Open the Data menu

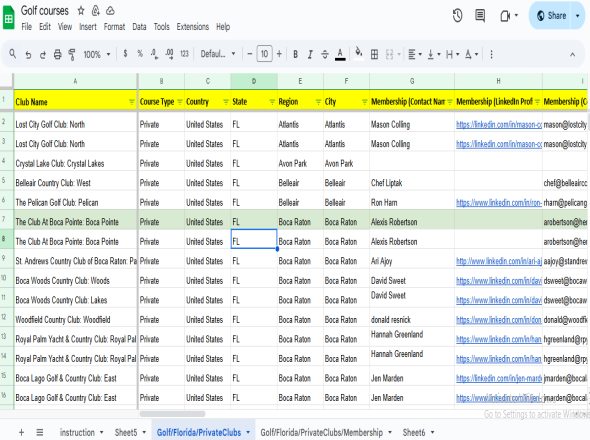pyautogui.click(x=139, y=27)
